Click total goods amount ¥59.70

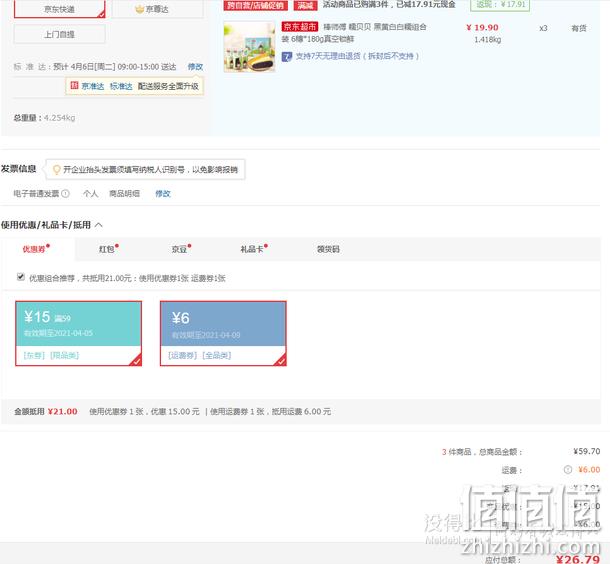click(587, 451)
